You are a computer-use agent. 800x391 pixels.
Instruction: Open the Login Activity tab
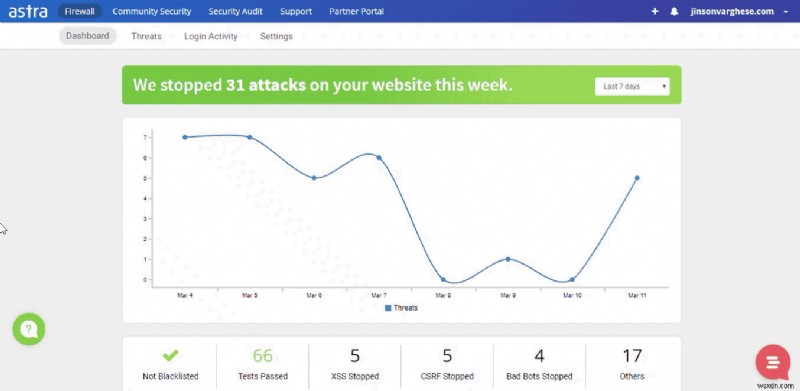211,36
